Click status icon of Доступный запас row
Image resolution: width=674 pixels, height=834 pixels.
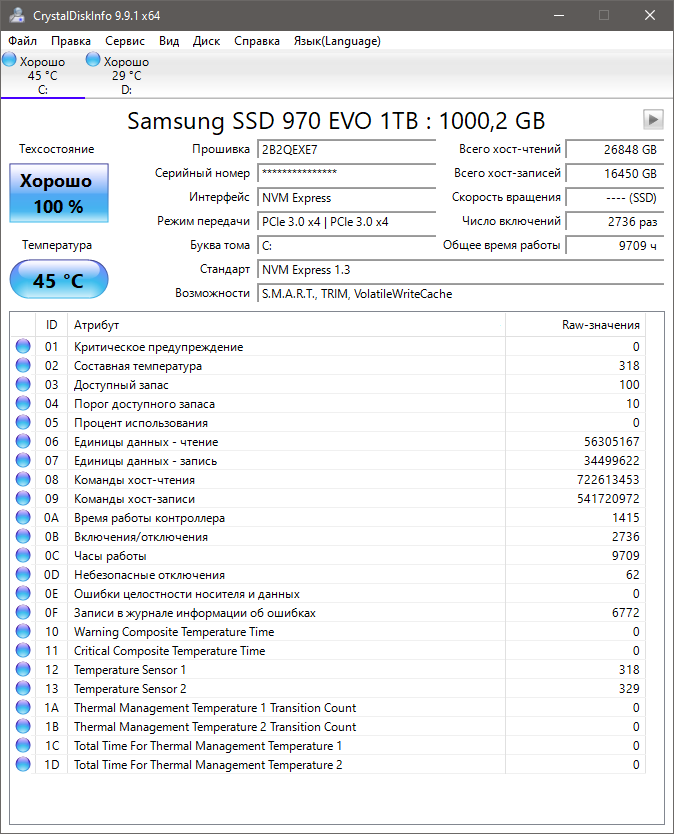click(23, 384)
